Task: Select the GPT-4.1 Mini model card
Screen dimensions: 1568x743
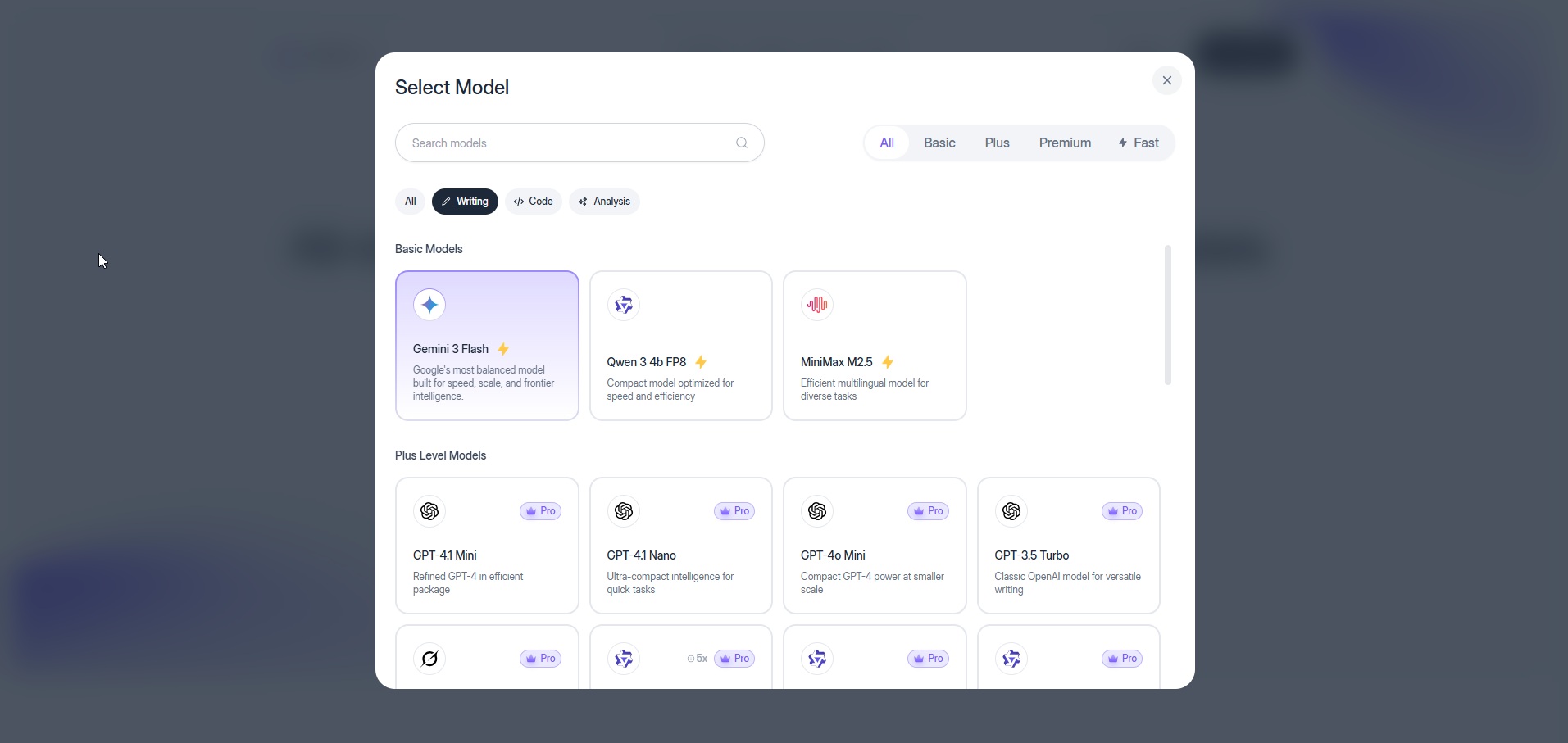Action: (487, 546)
